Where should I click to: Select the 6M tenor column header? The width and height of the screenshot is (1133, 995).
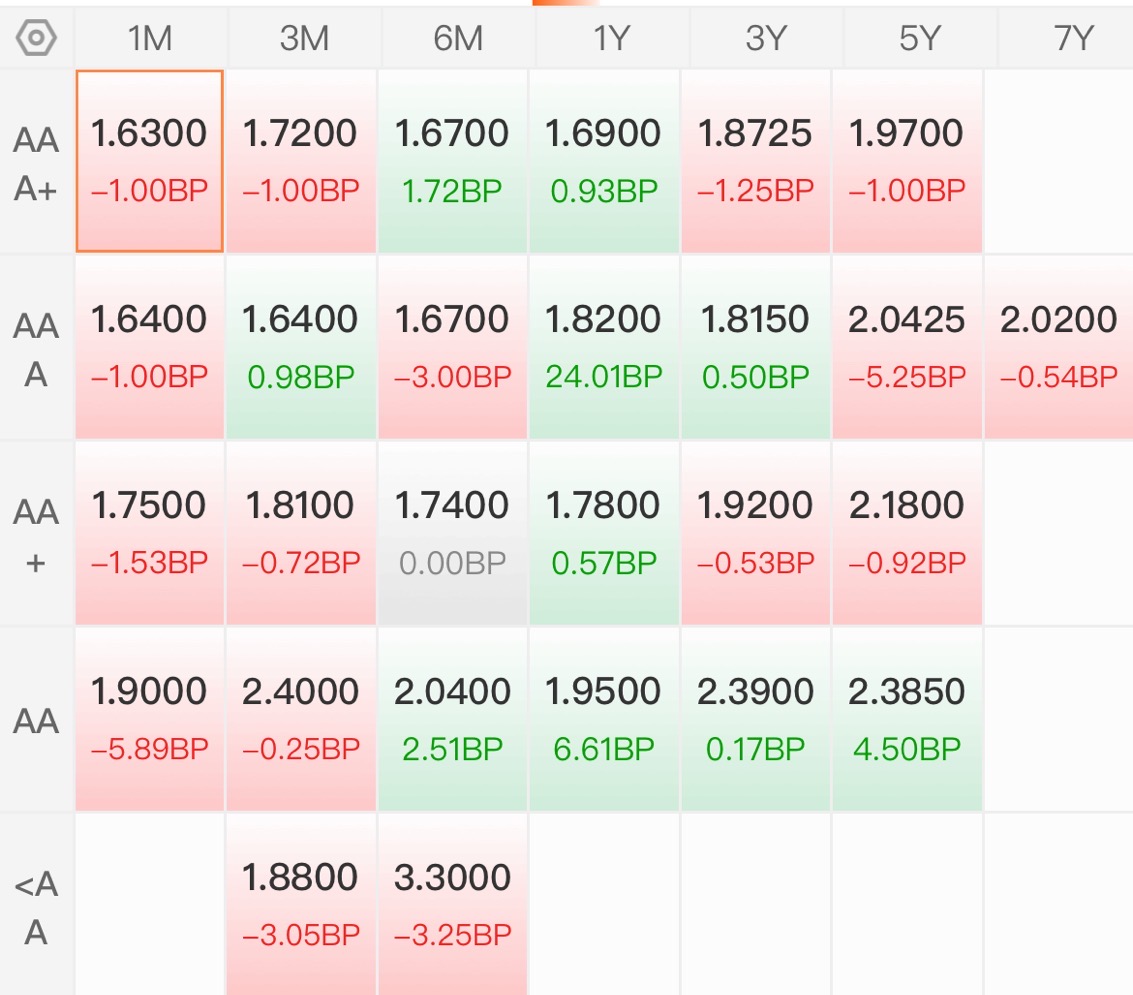pyautogui.click(x=458, y=38)
